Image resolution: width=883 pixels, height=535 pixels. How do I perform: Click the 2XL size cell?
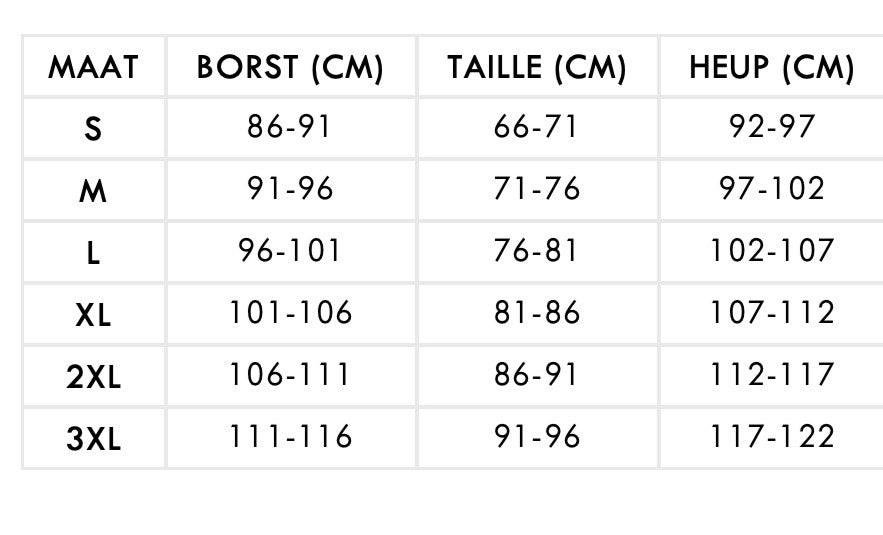coord(93,377)
